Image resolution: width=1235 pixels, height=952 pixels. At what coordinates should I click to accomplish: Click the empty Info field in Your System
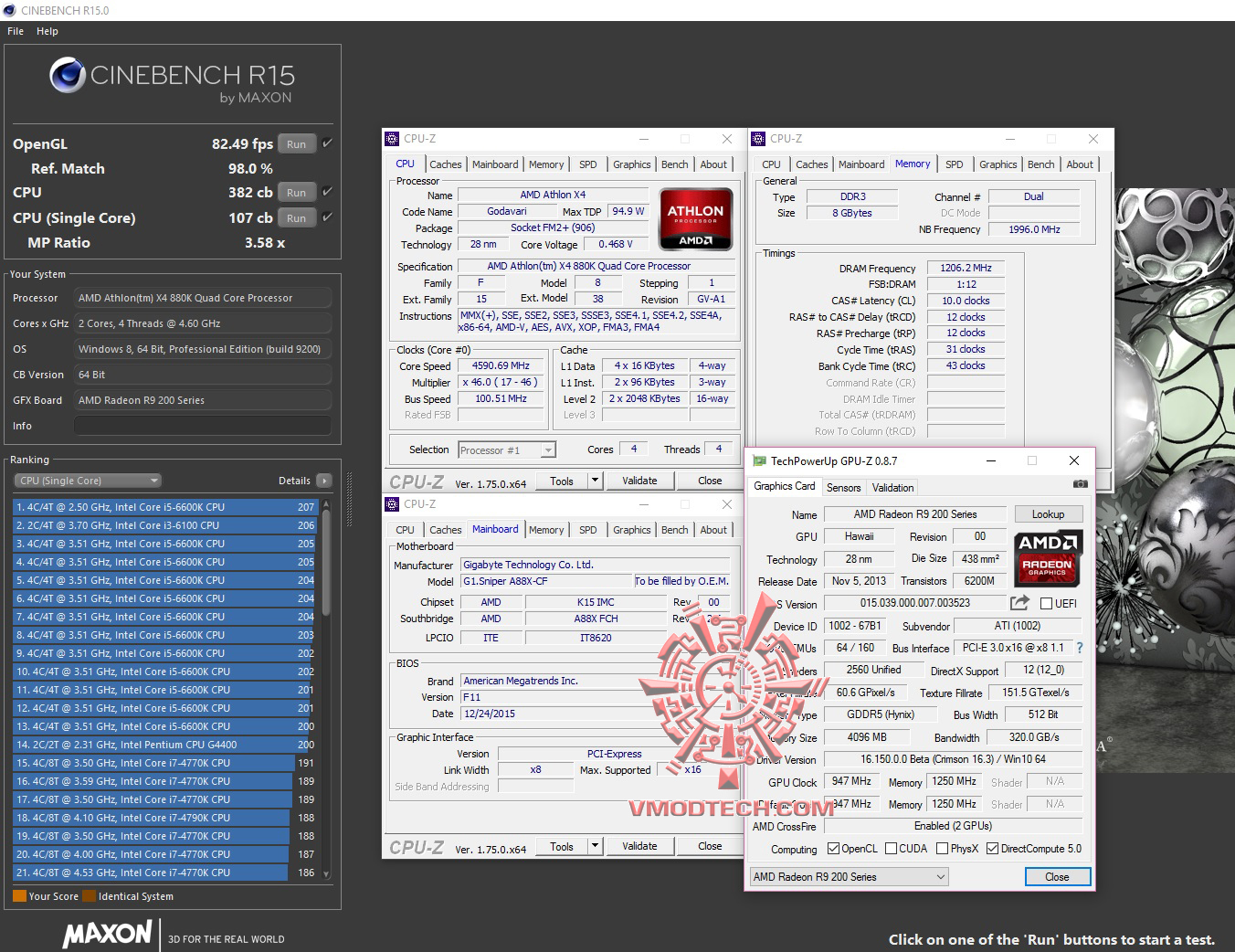[202, 426]
